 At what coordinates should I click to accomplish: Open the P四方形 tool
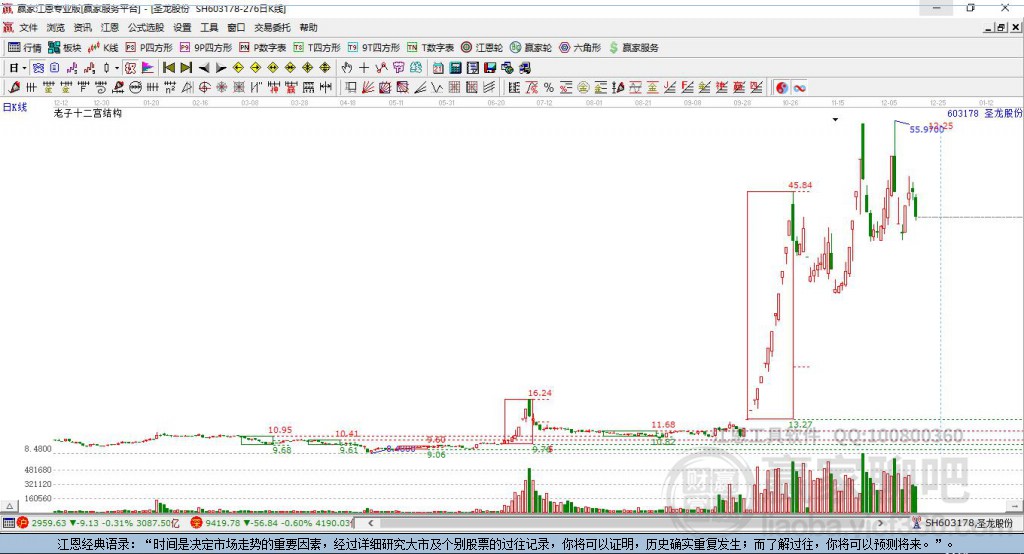click(149, 48)
